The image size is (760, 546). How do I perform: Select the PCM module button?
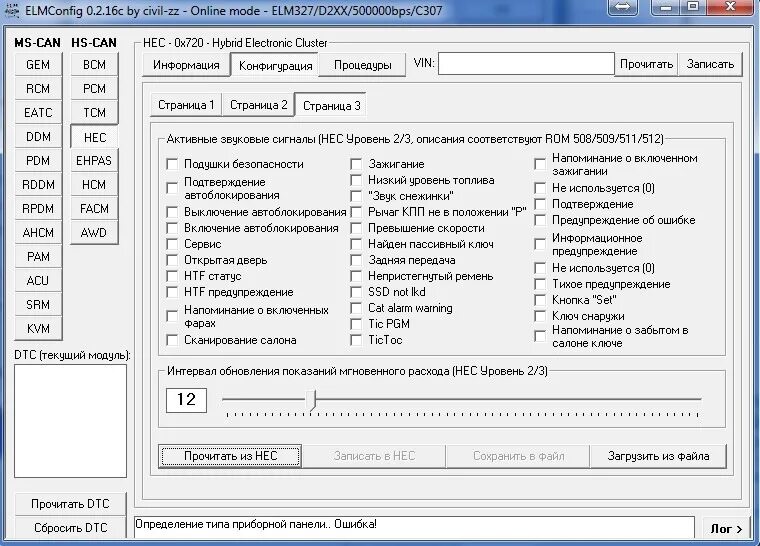[x=94, y=89]
